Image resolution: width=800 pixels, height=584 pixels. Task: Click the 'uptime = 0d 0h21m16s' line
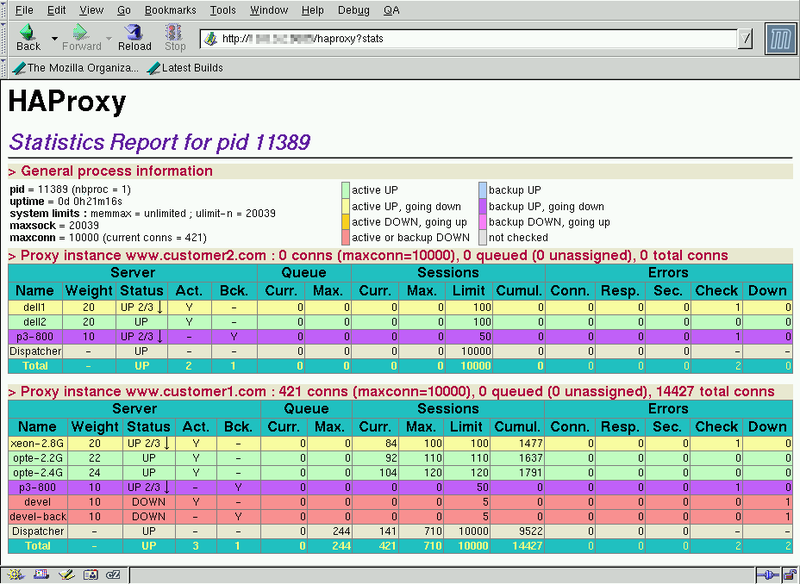tap(66, 201)
